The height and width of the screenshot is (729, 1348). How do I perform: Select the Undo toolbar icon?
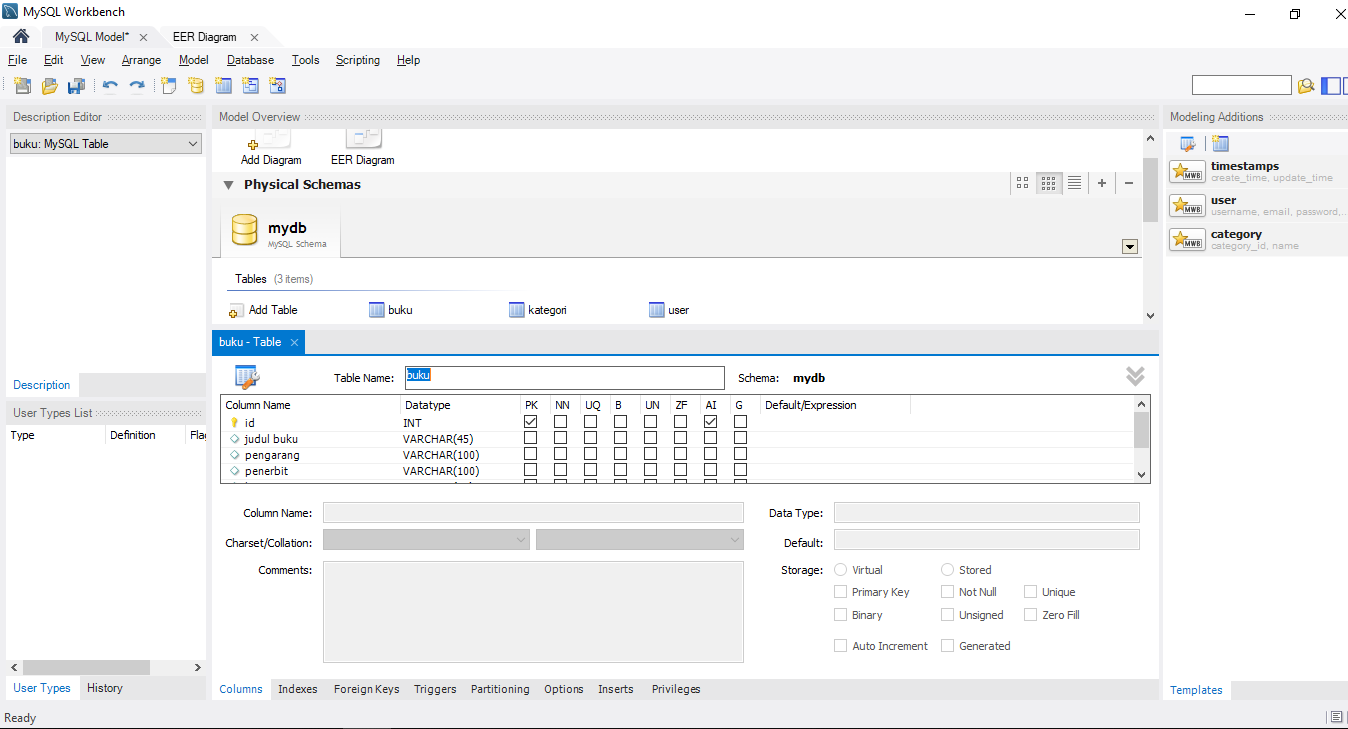pos(110,85)
